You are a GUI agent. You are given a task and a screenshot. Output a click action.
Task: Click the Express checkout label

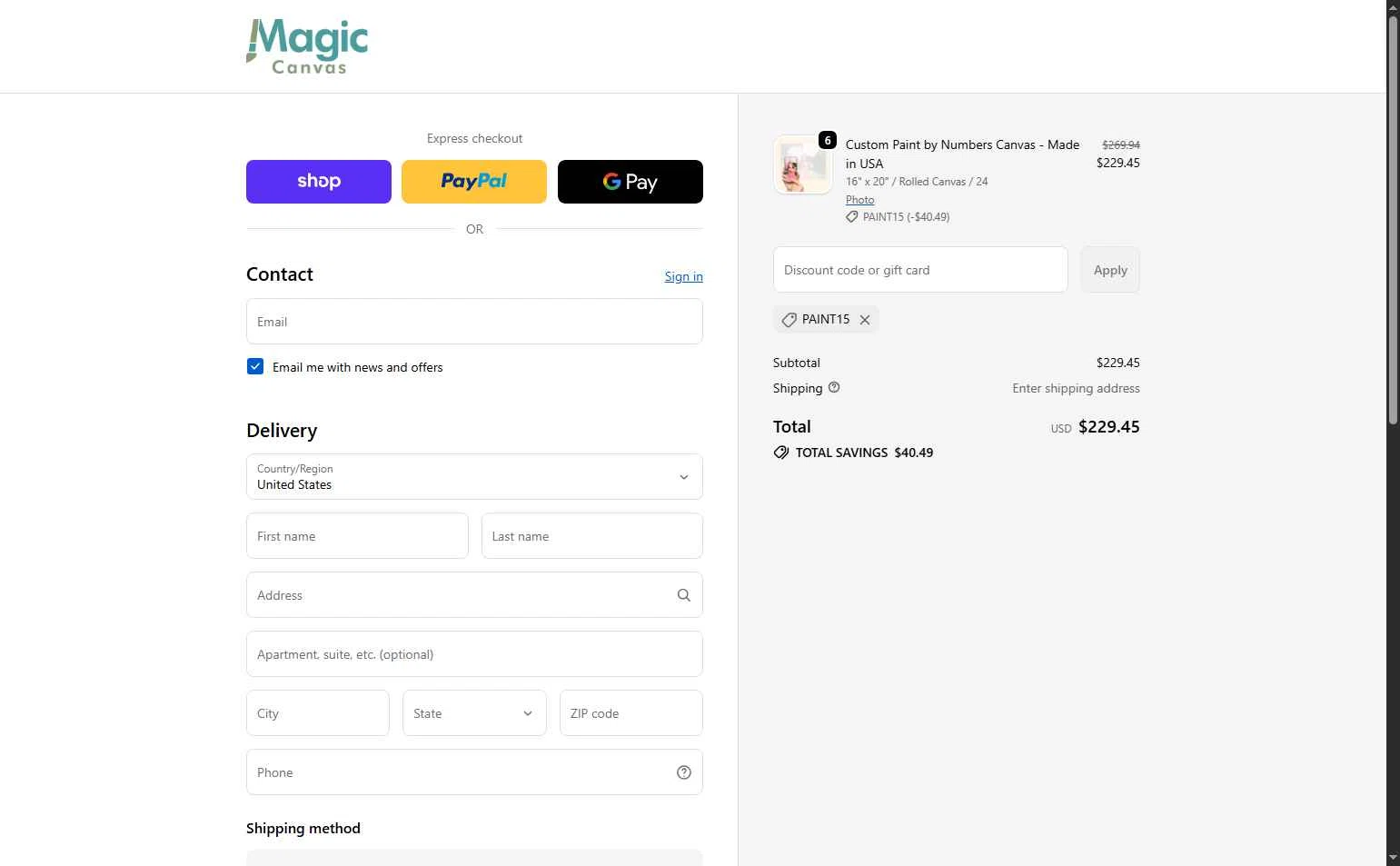pyautogui.click(x=474, y=138)
